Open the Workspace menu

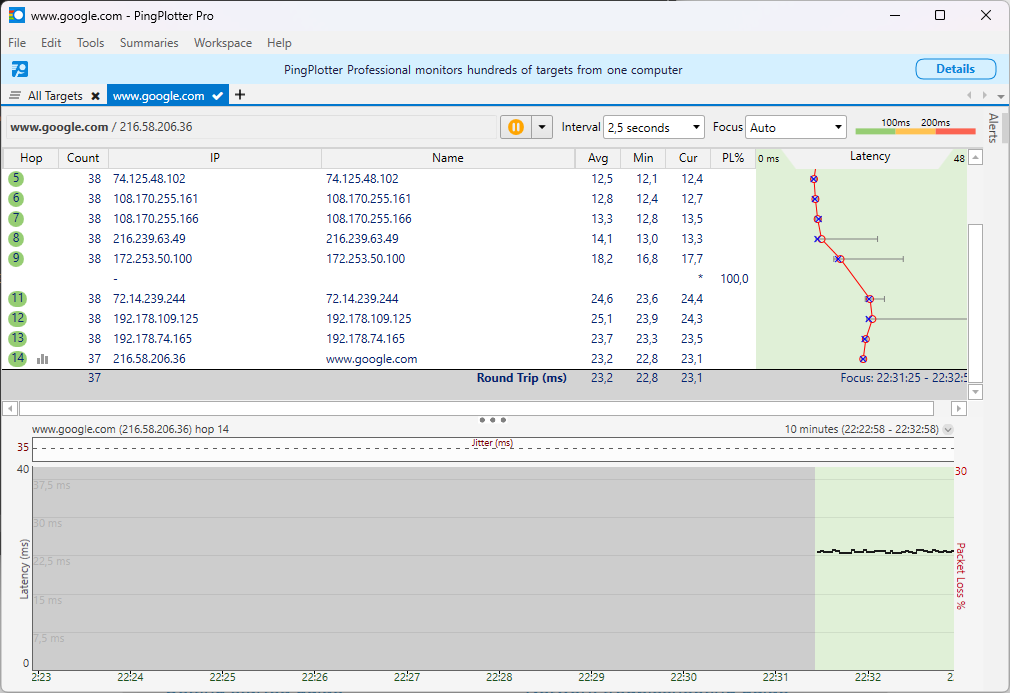223,43
